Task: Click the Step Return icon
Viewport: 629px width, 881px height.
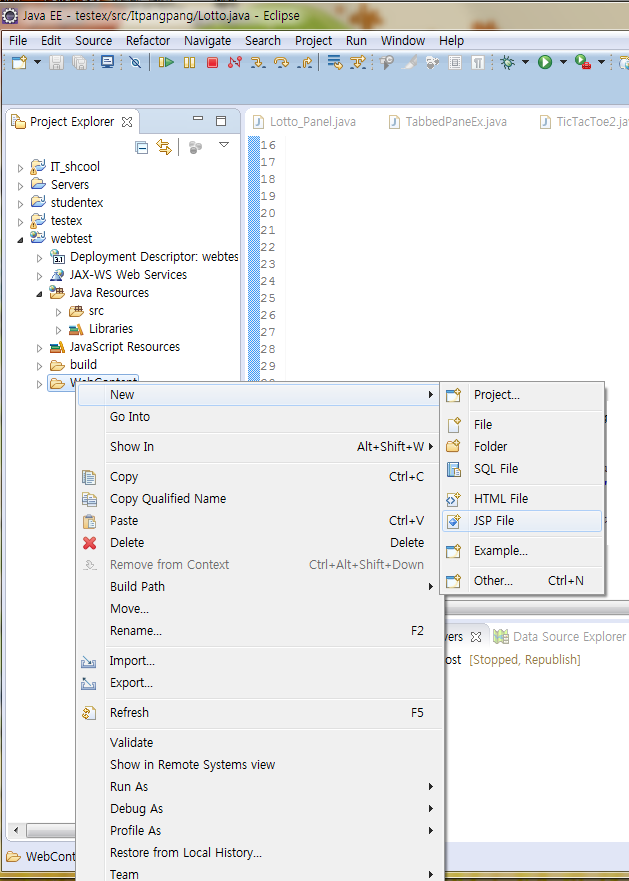Action: point(305,62)
